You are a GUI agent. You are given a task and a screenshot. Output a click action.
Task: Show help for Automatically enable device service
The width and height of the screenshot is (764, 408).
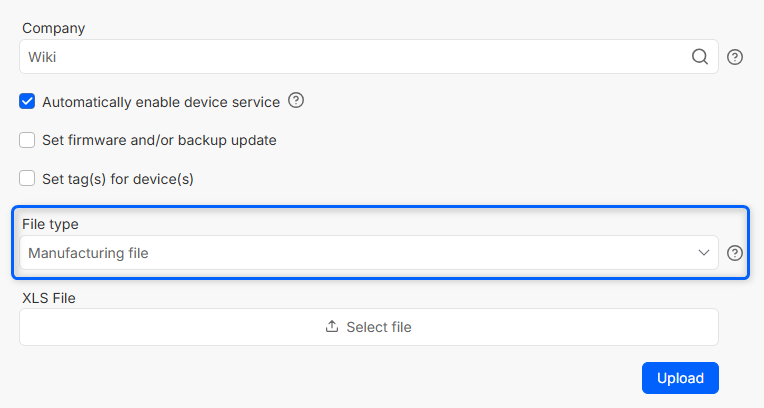(x=296, y=100)
